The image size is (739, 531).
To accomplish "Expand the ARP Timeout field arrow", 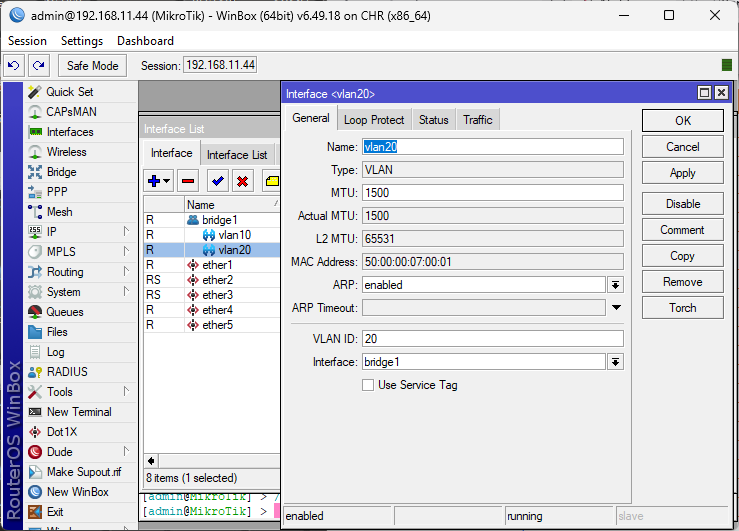I will 616,308.
